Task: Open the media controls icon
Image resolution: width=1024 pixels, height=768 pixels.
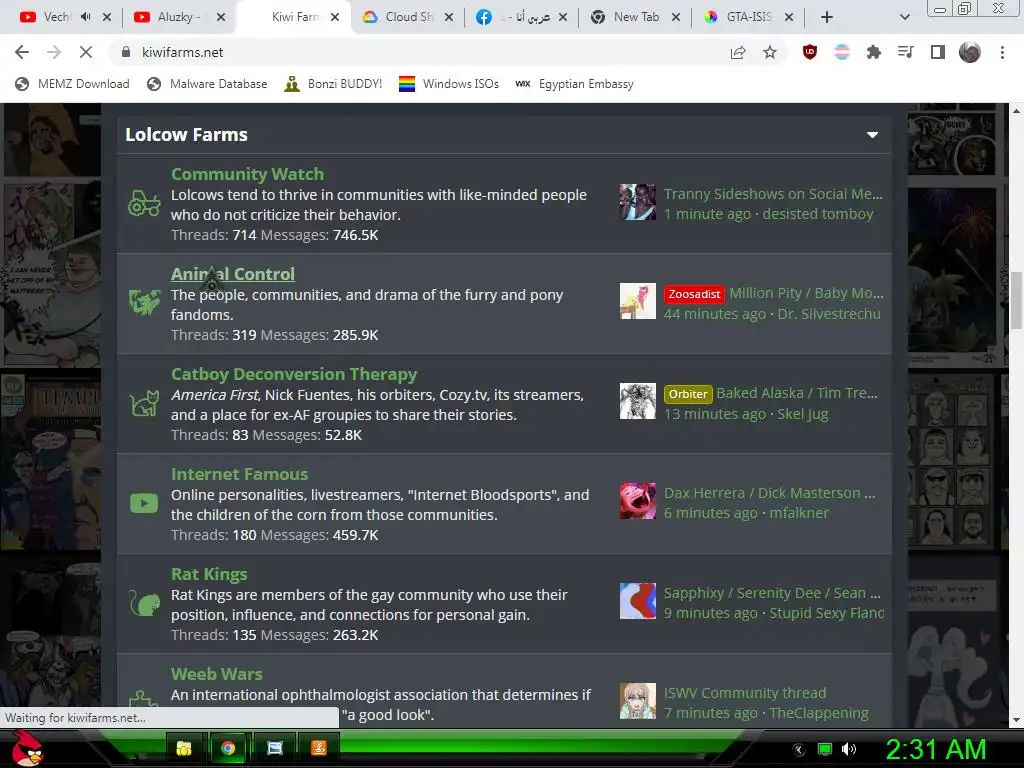Action: point(906,52)
